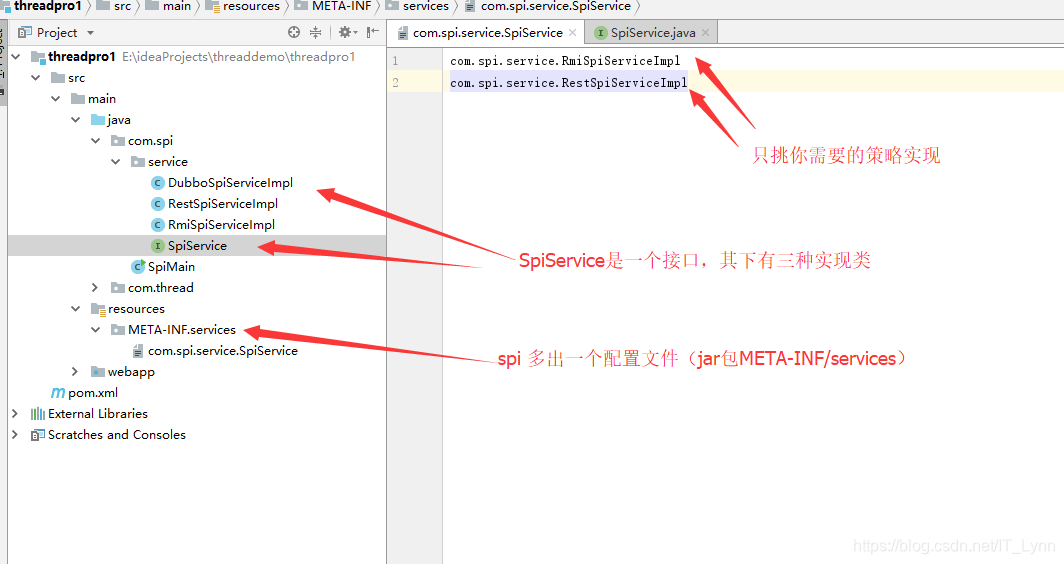The width and height of the screenshot is (1064, 564).
Task: Click the com.spi.service.SpiService file icon in tree
Action: pyautogui.click(x=138, y=351)
